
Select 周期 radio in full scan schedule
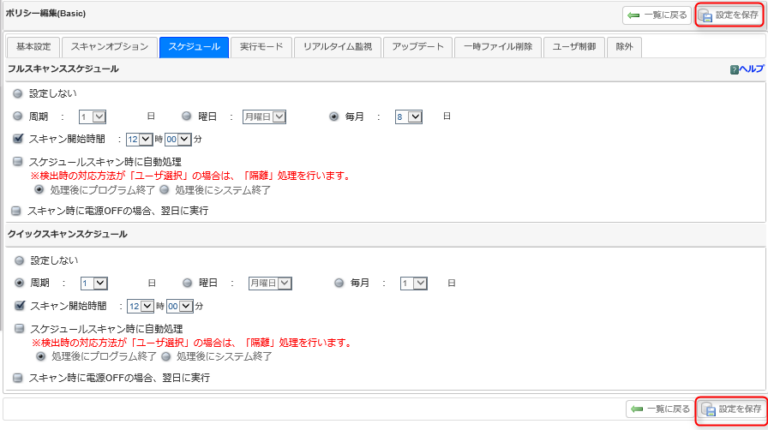pos(18,116)
